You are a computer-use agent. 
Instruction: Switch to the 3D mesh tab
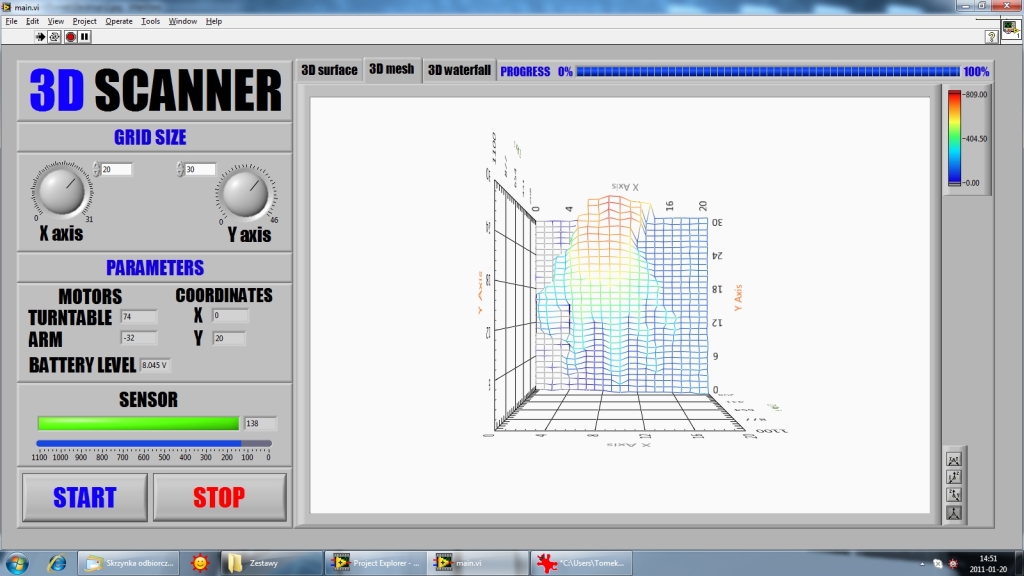click(x=391, y=69)
